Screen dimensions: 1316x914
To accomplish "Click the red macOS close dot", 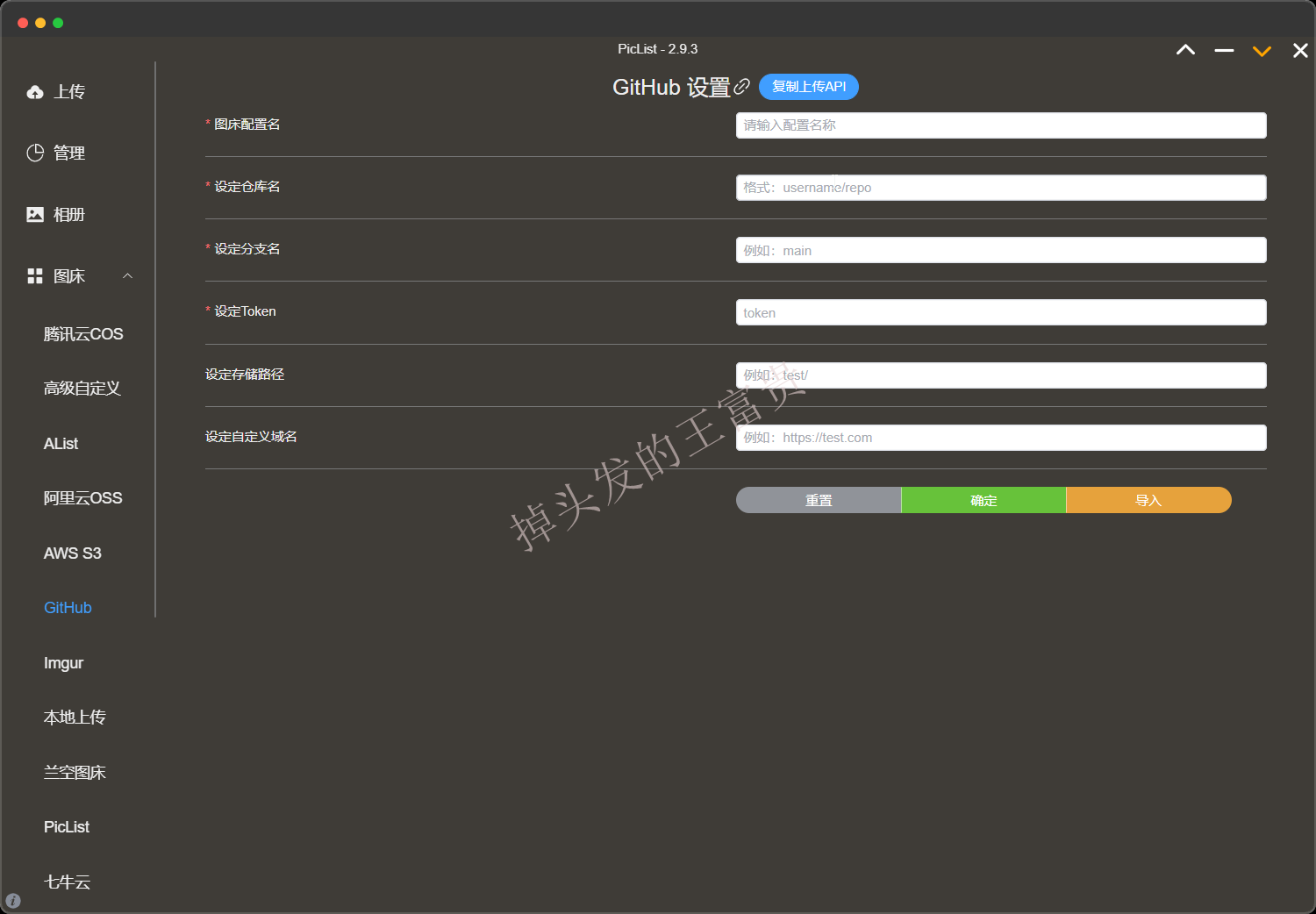I will (x=23, y=23).
